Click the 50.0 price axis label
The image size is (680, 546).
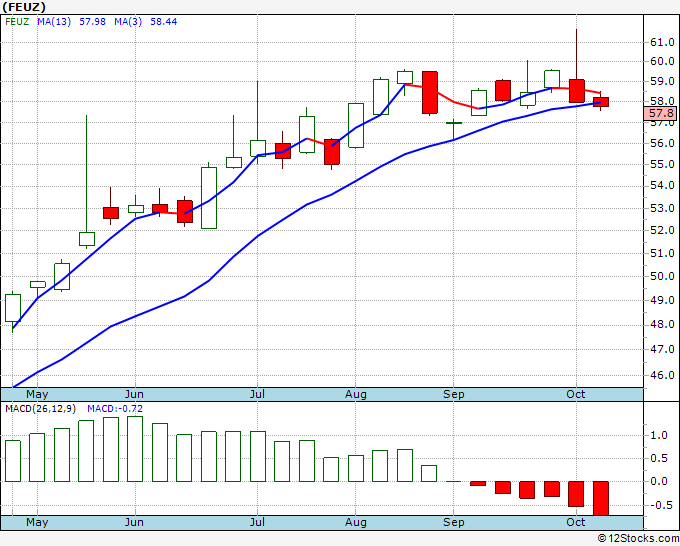point(662,276)
